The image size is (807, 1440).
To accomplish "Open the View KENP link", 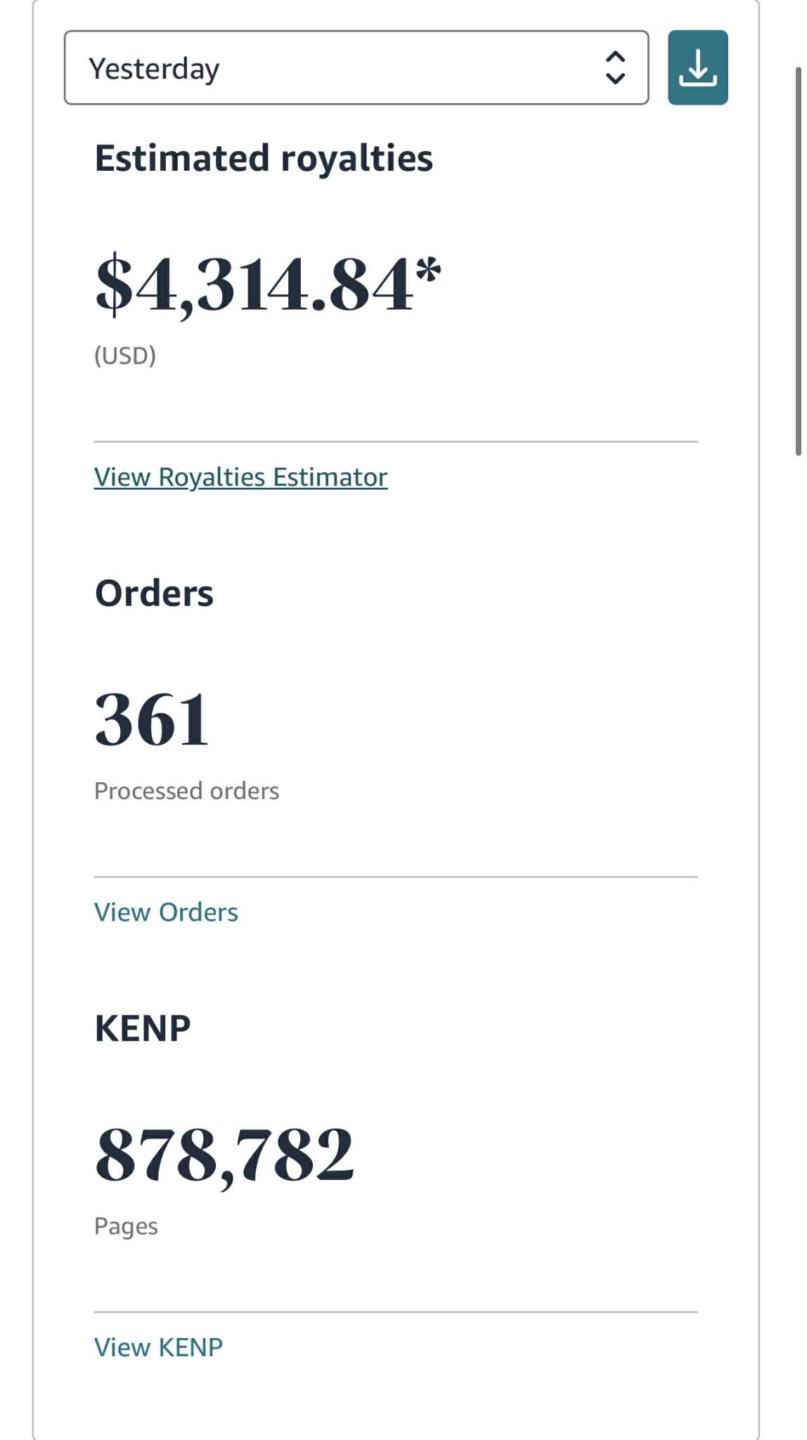I will [158, 1347].
